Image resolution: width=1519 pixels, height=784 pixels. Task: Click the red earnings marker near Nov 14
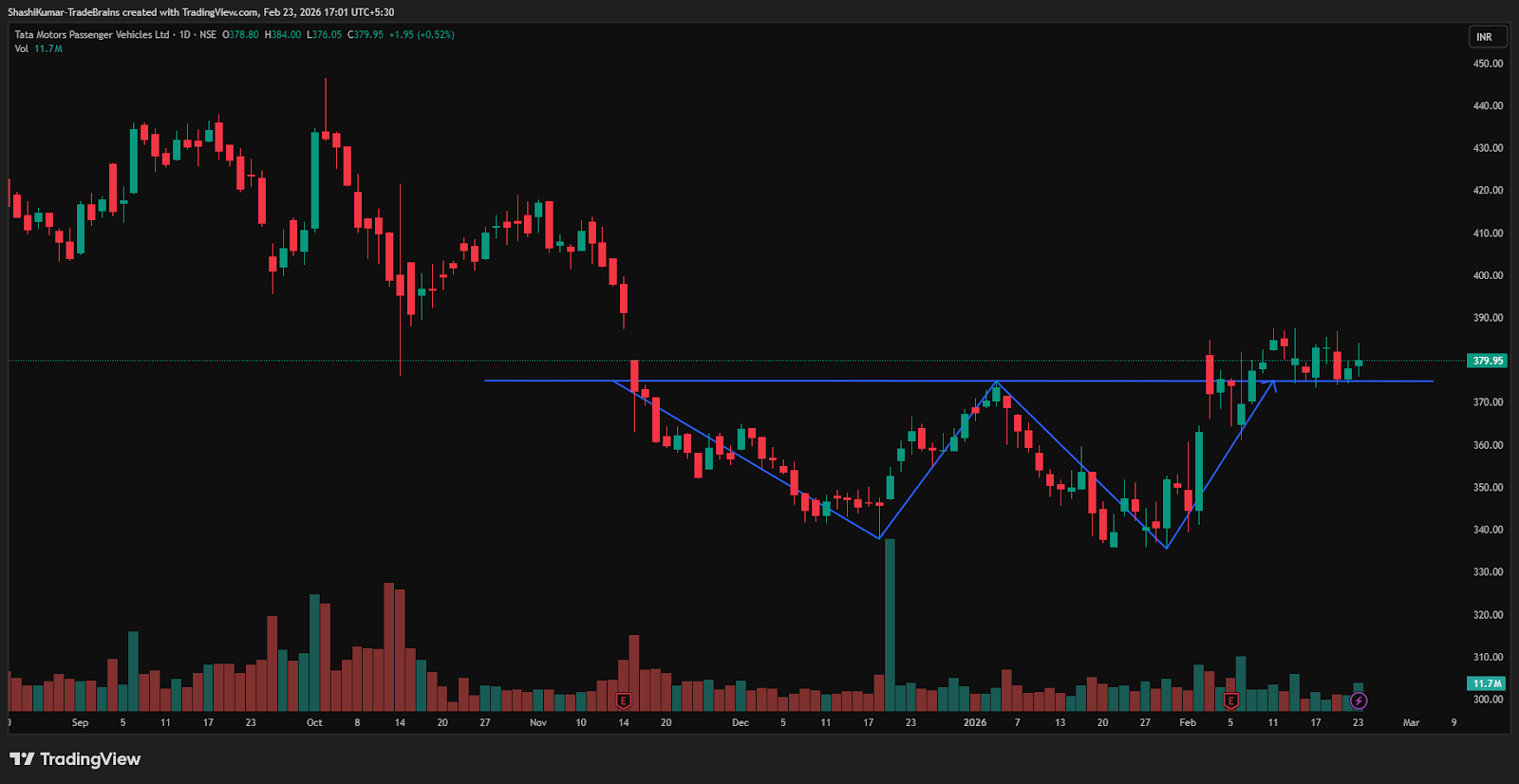tap(624, 700)
